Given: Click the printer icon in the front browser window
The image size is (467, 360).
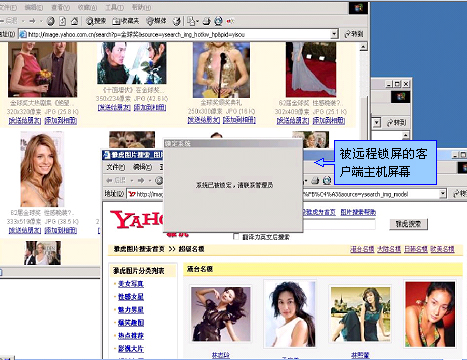Looking at the screenshot, I should pos(315,181).
